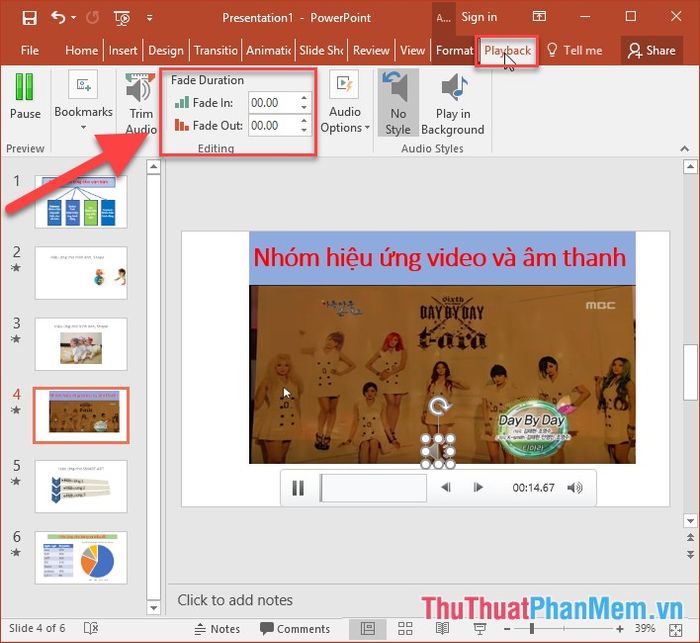Open the Review tab

371,50
